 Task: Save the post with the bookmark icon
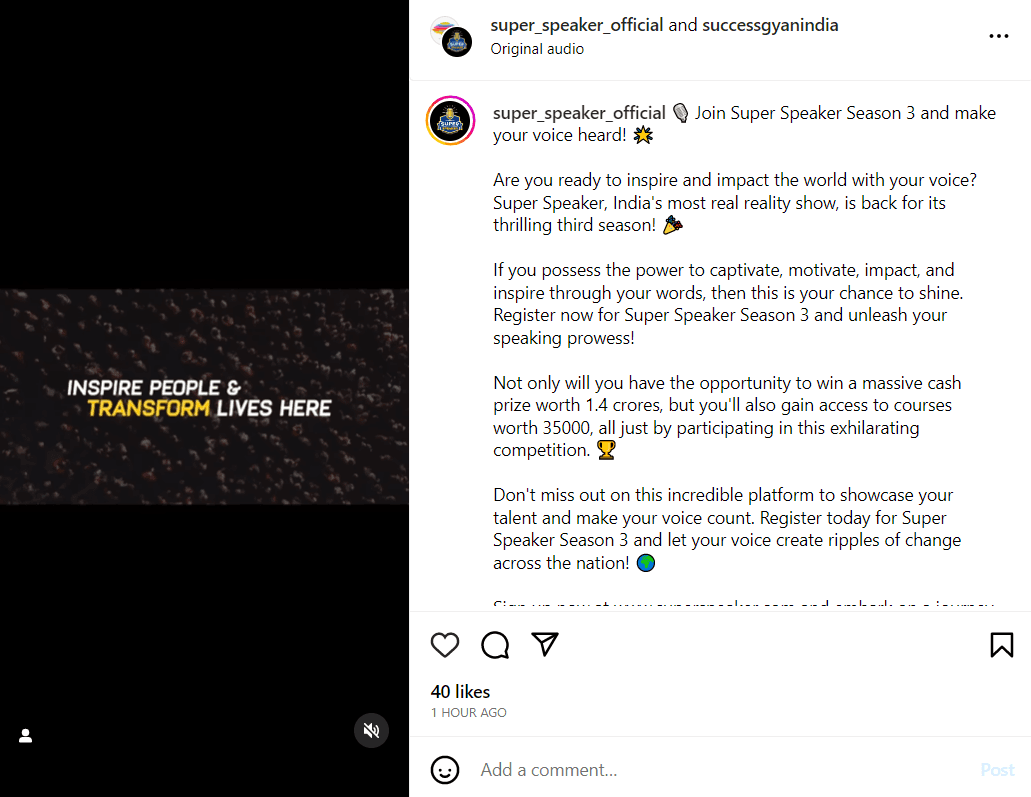[1001, 645]
